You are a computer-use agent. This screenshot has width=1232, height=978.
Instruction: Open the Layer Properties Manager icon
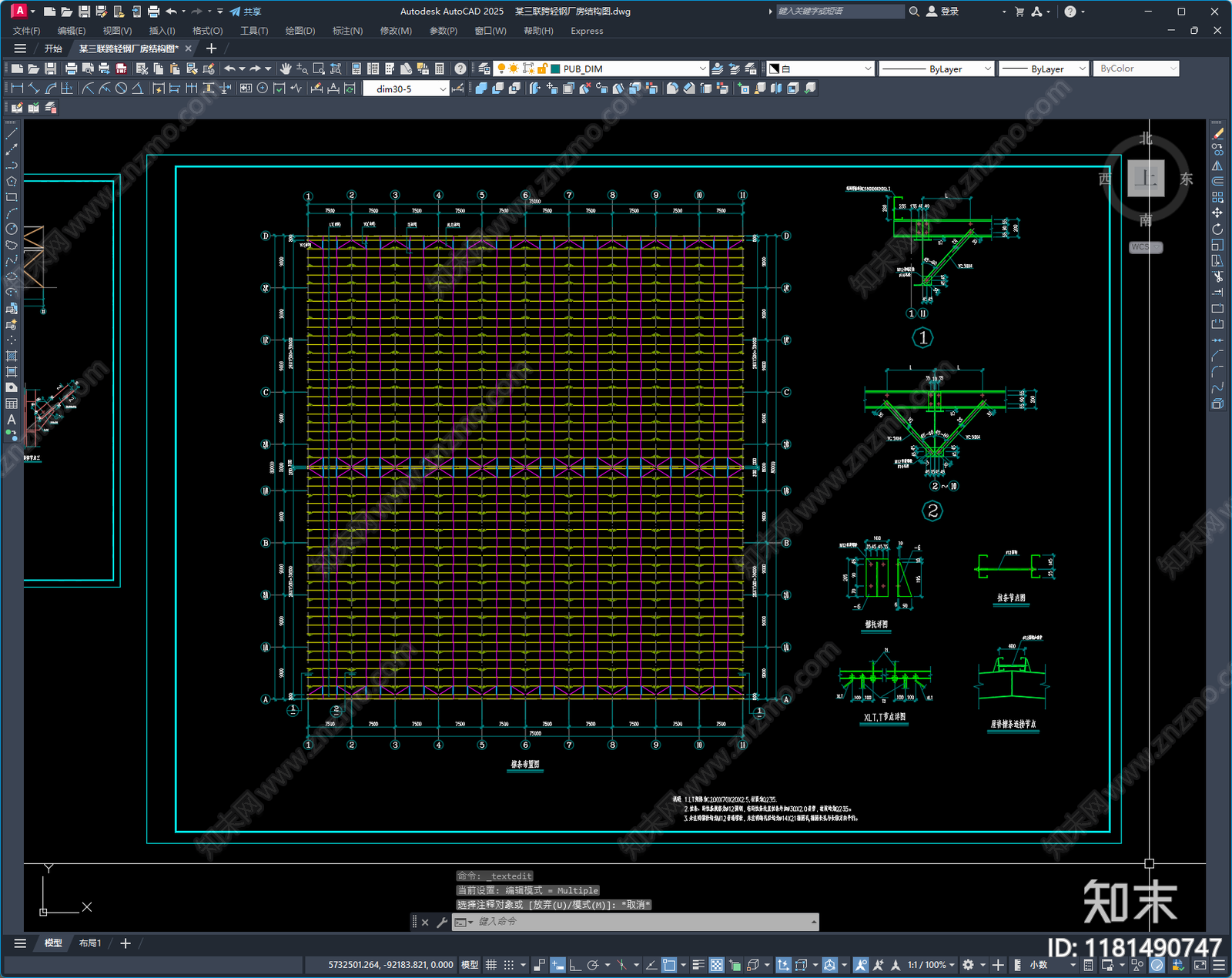click(484, 69)
